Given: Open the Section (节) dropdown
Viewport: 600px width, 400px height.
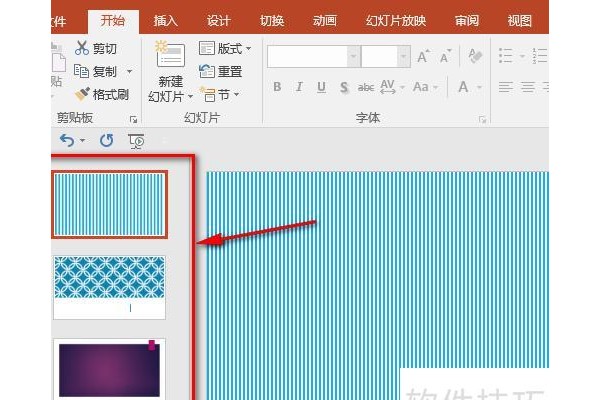Looking at the screenshot, I should click(220, 95).
